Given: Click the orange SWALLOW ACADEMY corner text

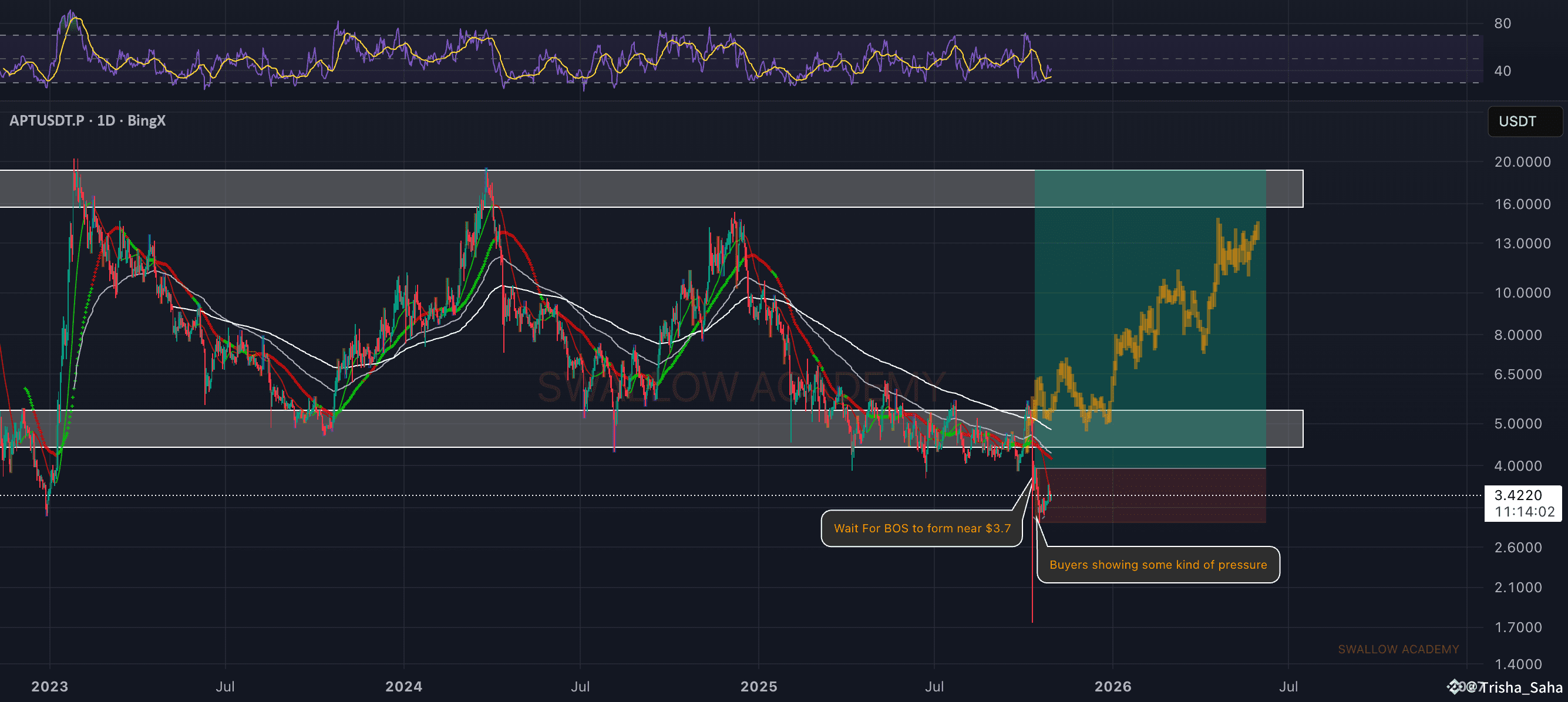Looking at the screenshot, I should 1398,649.
